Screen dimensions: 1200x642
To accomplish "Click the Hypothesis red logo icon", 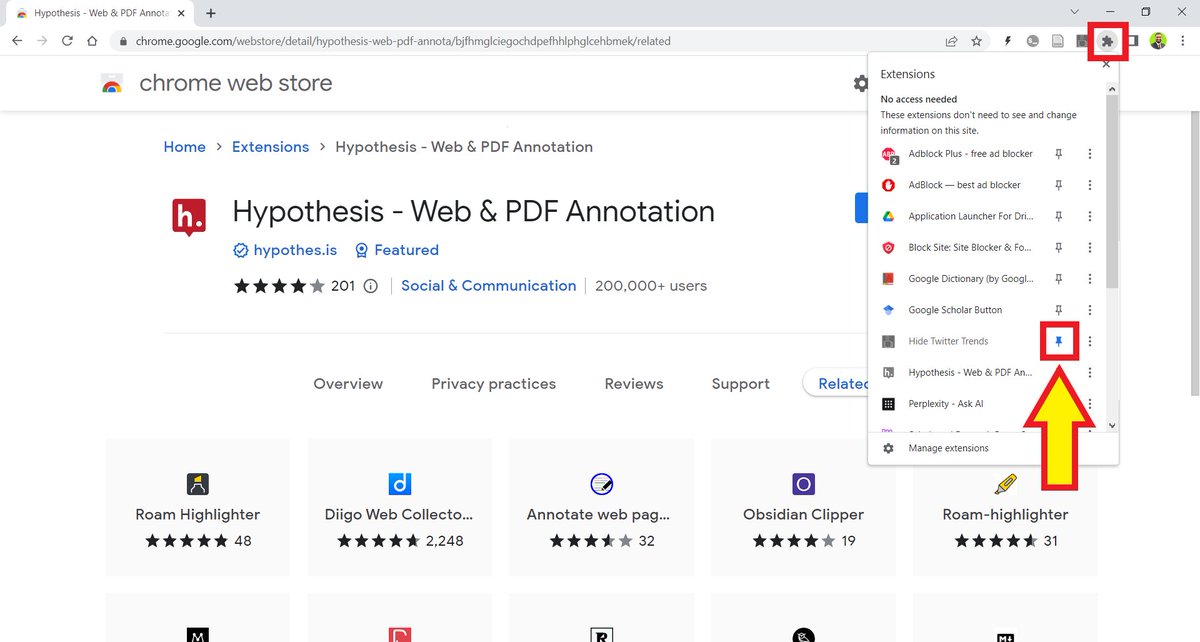I will coord(189,216).
